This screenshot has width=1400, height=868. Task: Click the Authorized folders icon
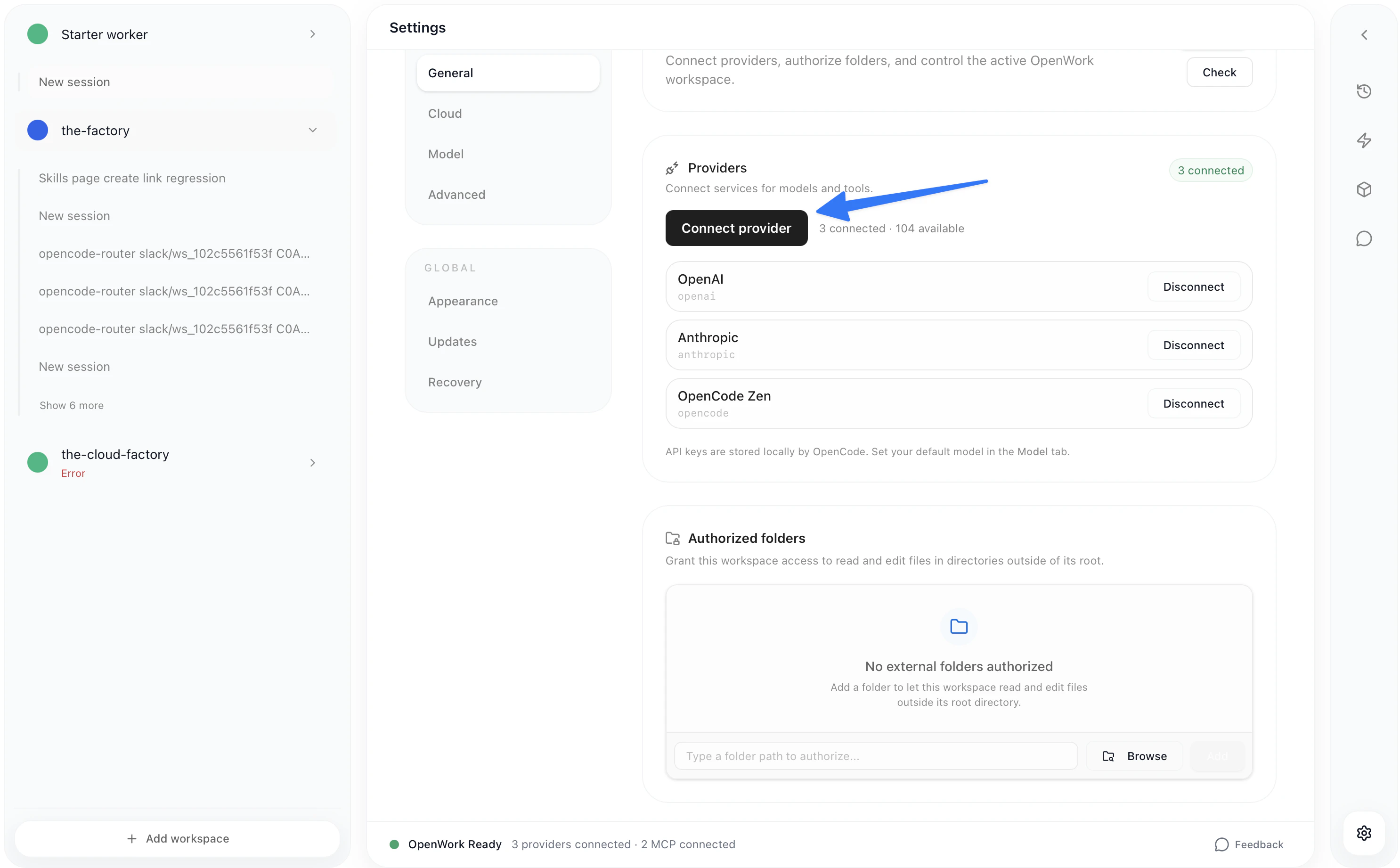coord(673,538)
